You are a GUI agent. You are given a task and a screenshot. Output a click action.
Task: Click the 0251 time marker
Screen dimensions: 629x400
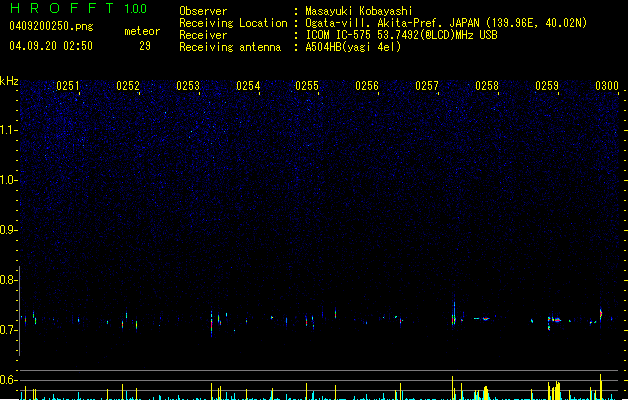pos(68,86)
